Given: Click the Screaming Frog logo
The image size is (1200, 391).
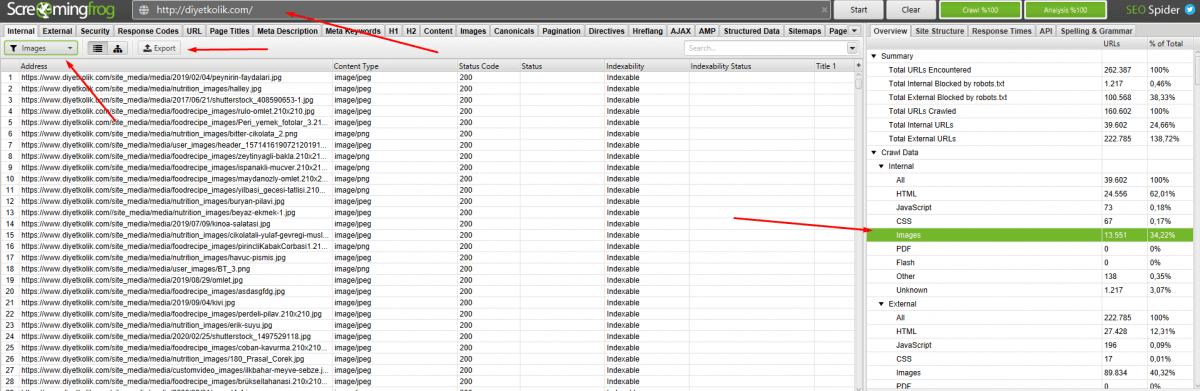Looking at the screenshot, I should tap(62, 11).
